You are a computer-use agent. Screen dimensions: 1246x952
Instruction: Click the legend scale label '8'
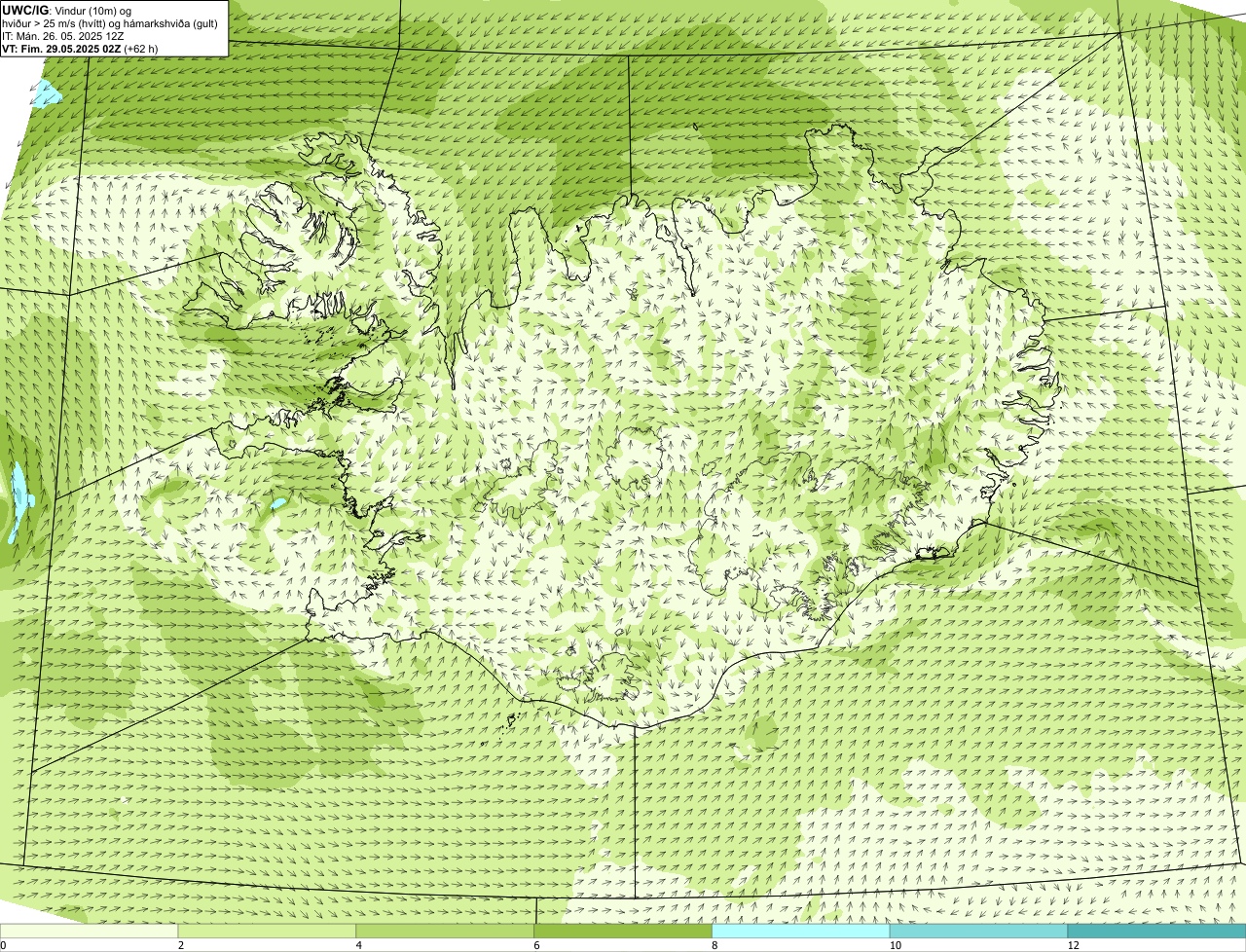click(x=715, y=945)
